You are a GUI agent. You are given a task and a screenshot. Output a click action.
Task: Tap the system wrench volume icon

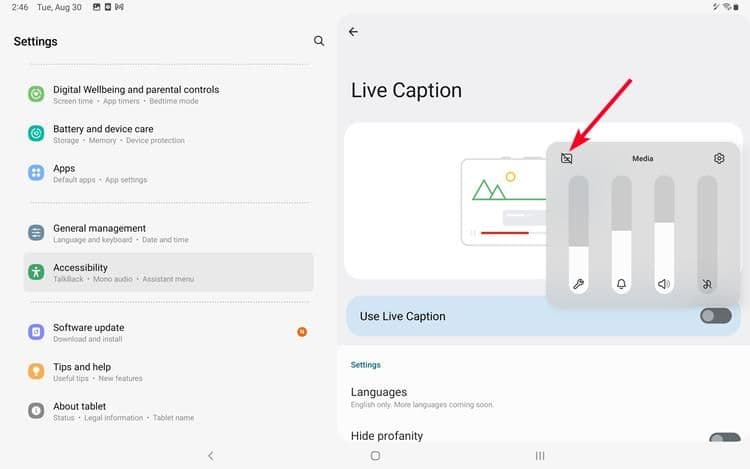click(x=578, y=284)
